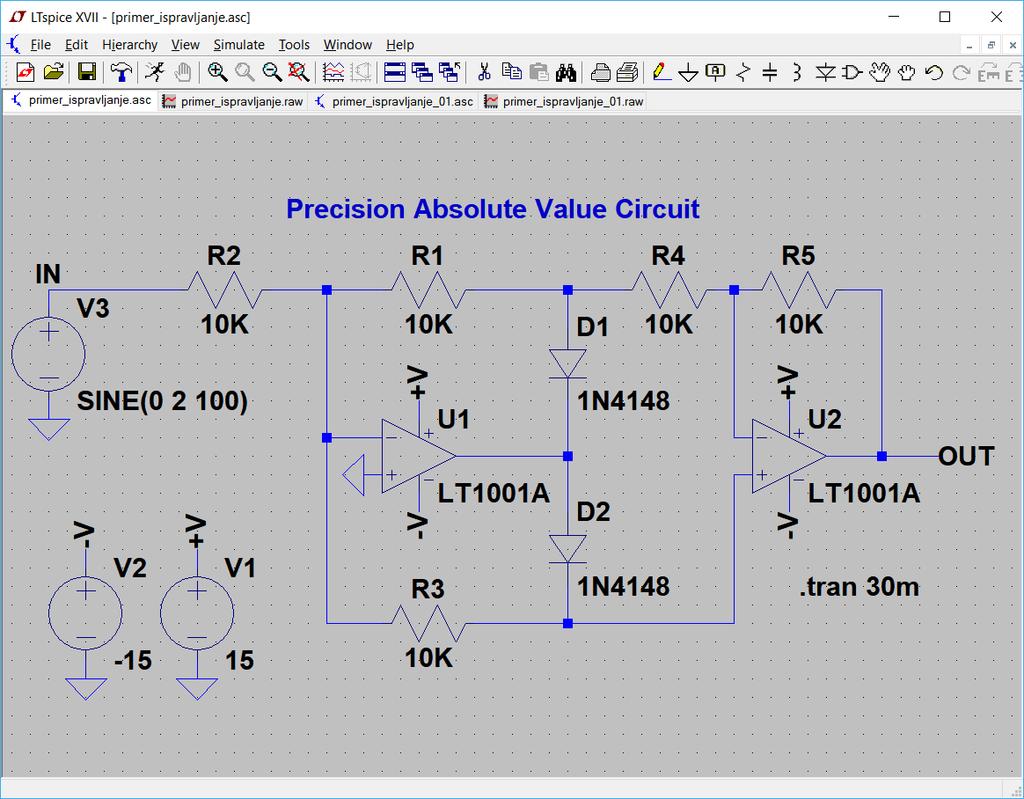Select the Diode placement tool
Screen dimensions: 1024x799
(825, 72)
